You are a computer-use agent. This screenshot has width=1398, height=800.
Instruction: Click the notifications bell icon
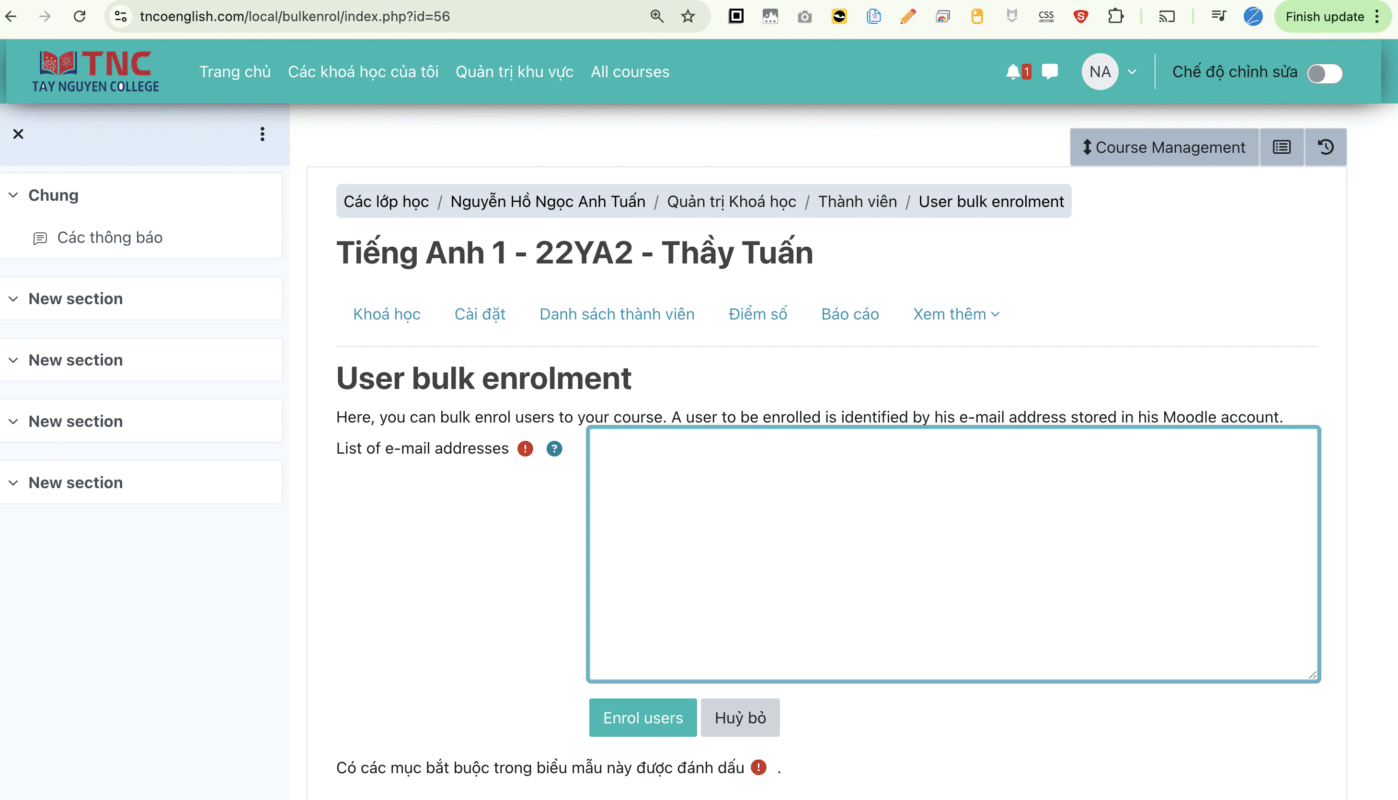(1014, 72)
